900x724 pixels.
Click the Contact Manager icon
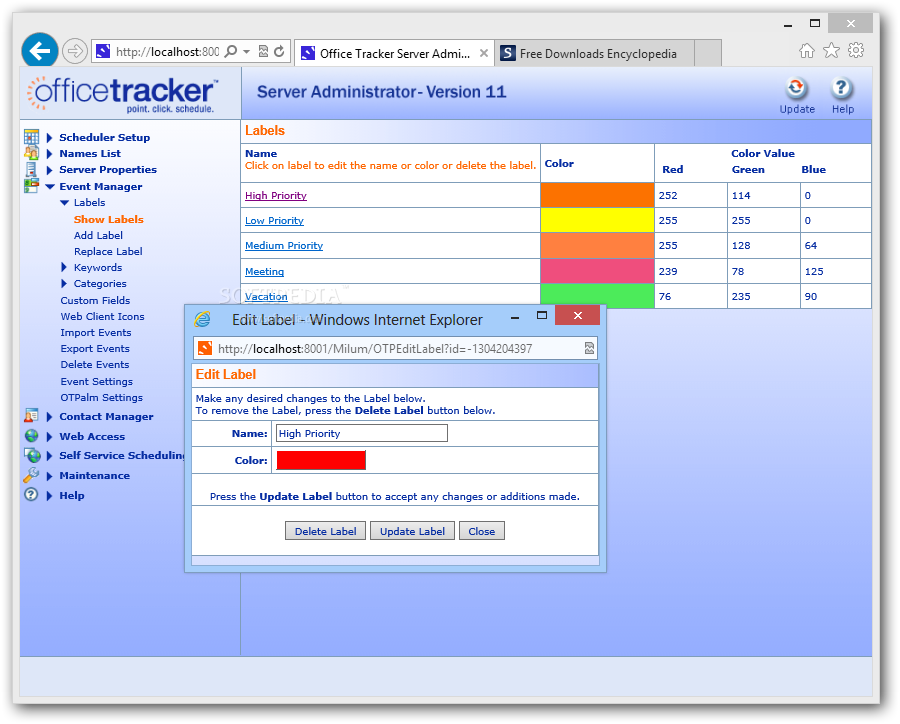coord(31,416)
